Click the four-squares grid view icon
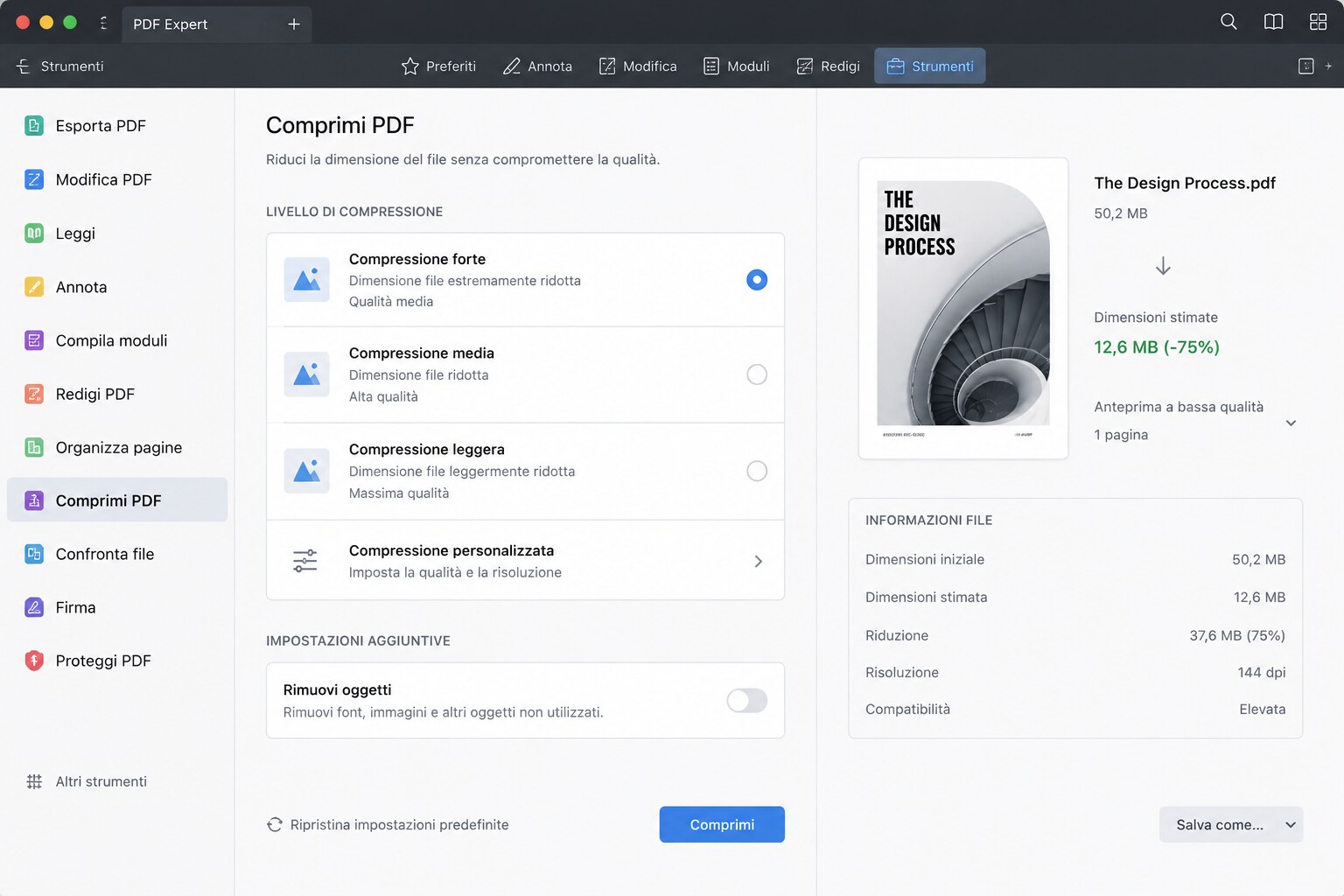1344x896 pixels. point(1318,22)
